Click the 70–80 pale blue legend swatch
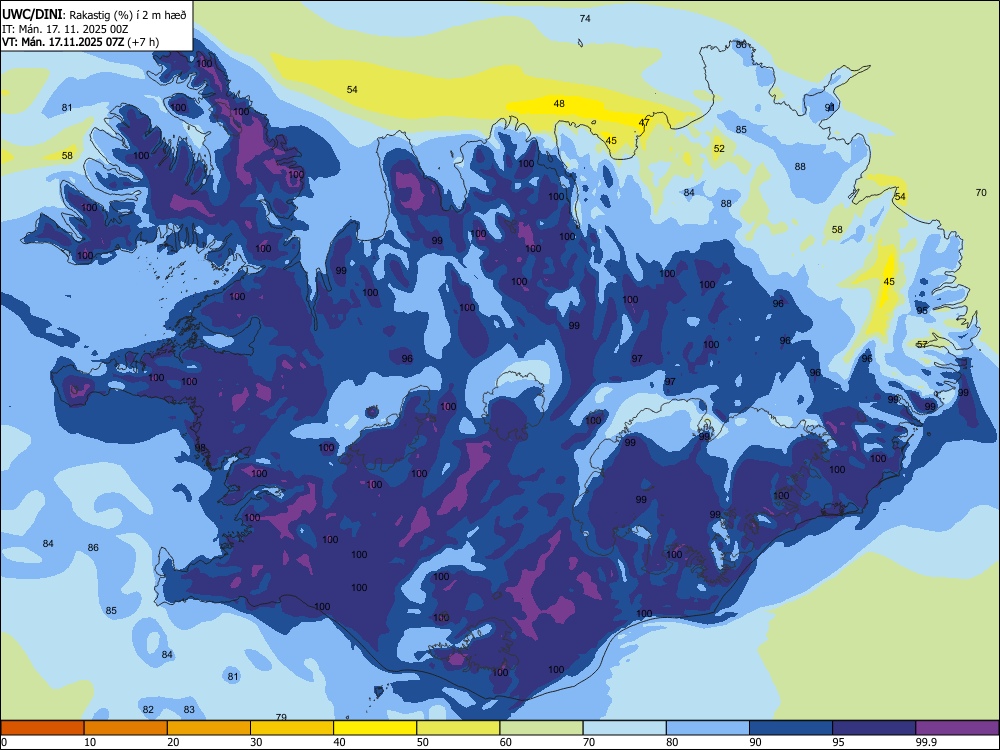The width and height of the screenshot is (1000, 750). tap(624, 728)
